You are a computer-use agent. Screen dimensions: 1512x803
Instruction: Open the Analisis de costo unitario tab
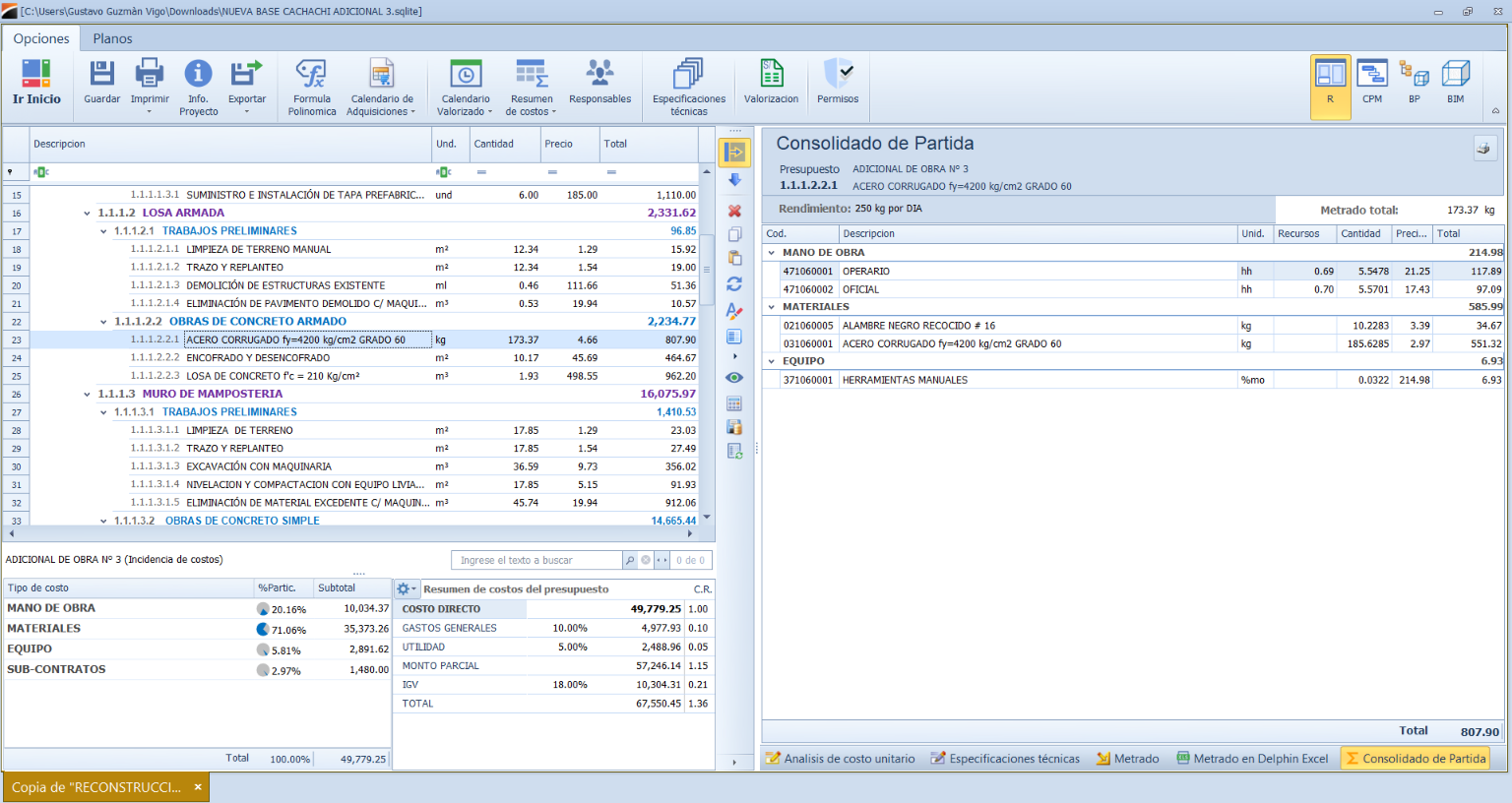pos(842,759)
